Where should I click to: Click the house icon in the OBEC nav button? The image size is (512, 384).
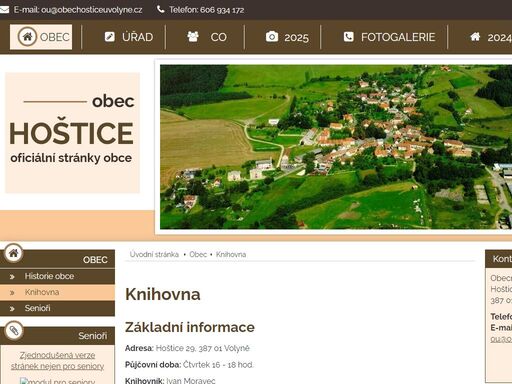coord(27,36)
